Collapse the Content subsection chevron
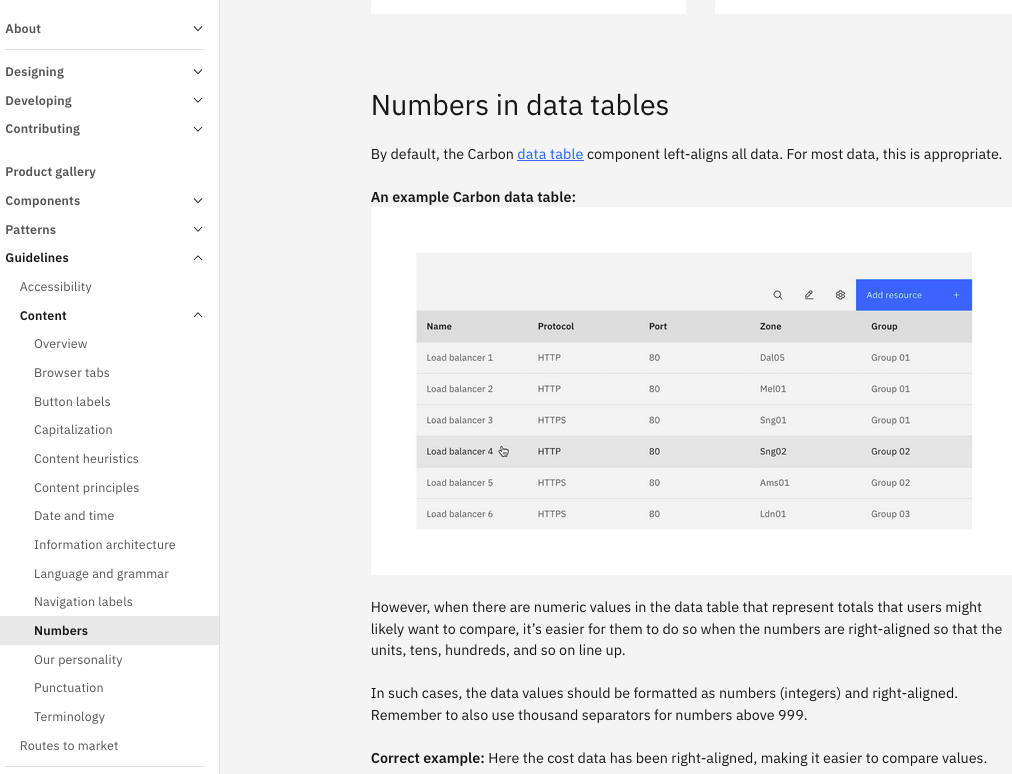This screenshot has width=1012, height=774. (198, 315)
